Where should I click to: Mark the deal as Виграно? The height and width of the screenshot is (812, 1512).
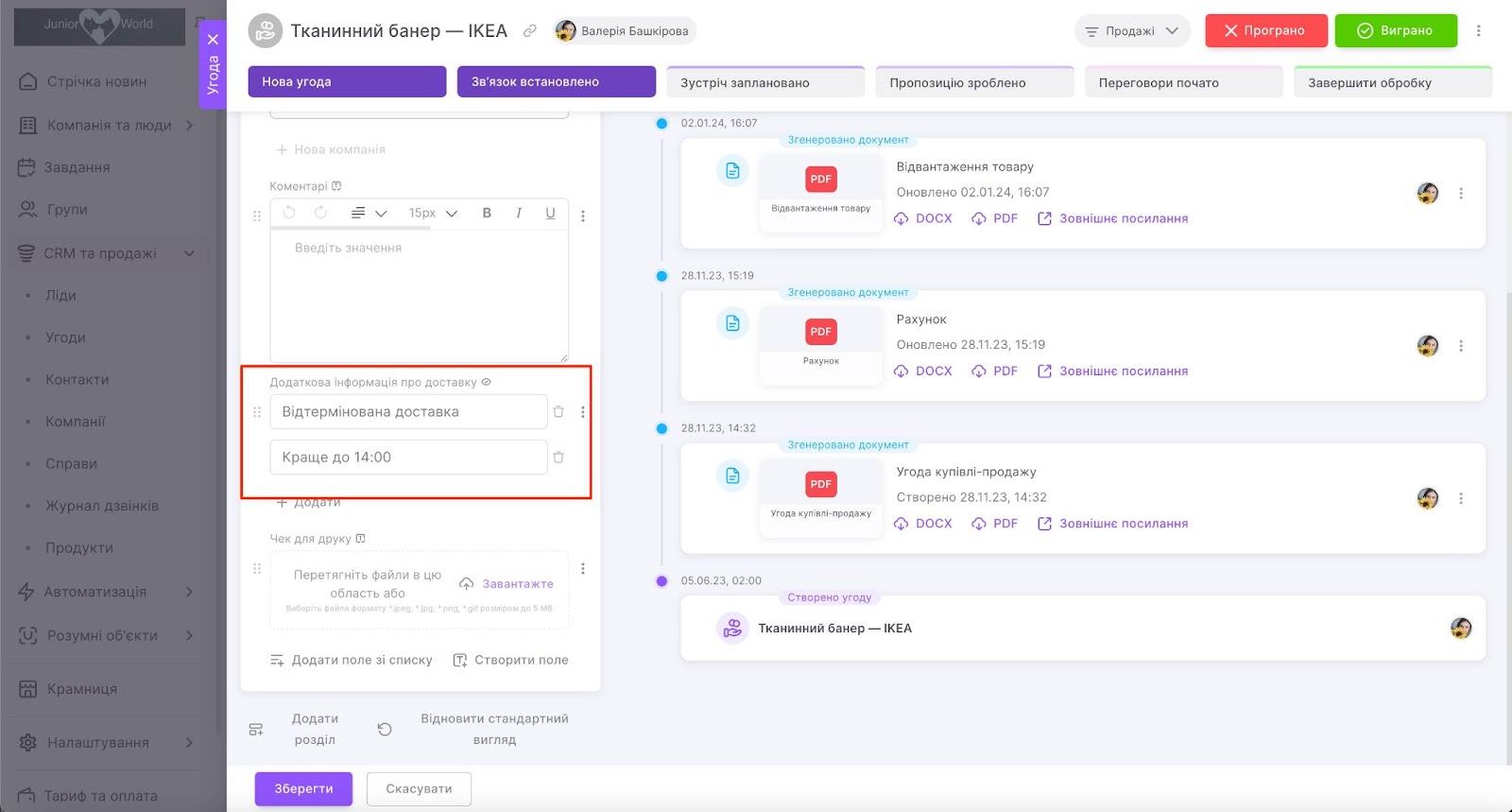click(x=1396, y=30)
